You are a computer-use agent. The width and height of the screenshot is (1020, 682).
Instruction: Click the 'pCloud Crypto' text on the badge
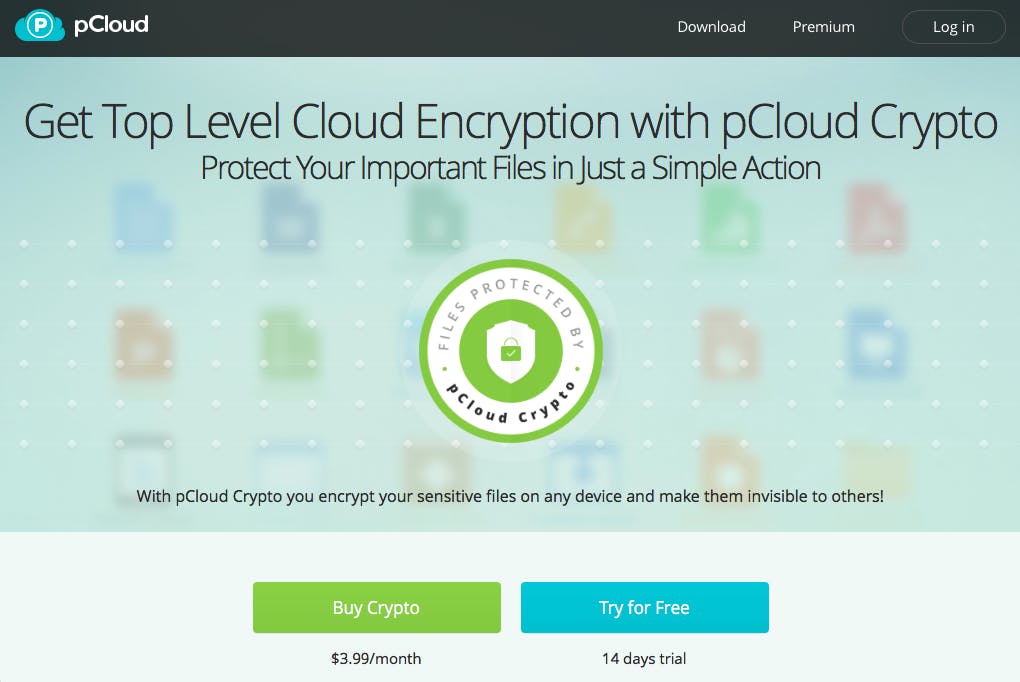(x=511, y=404)
